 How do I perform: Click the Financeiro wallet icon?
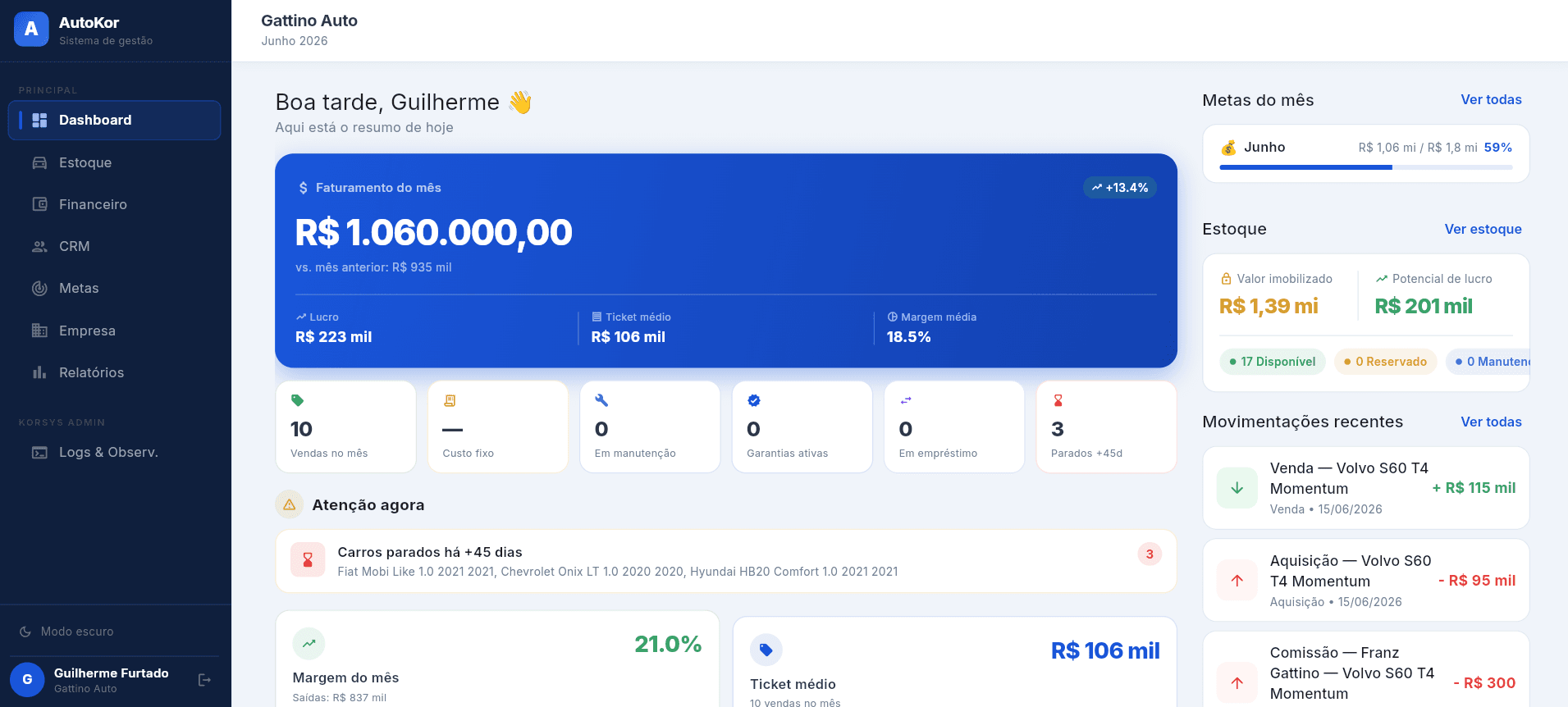click(39, 204)
